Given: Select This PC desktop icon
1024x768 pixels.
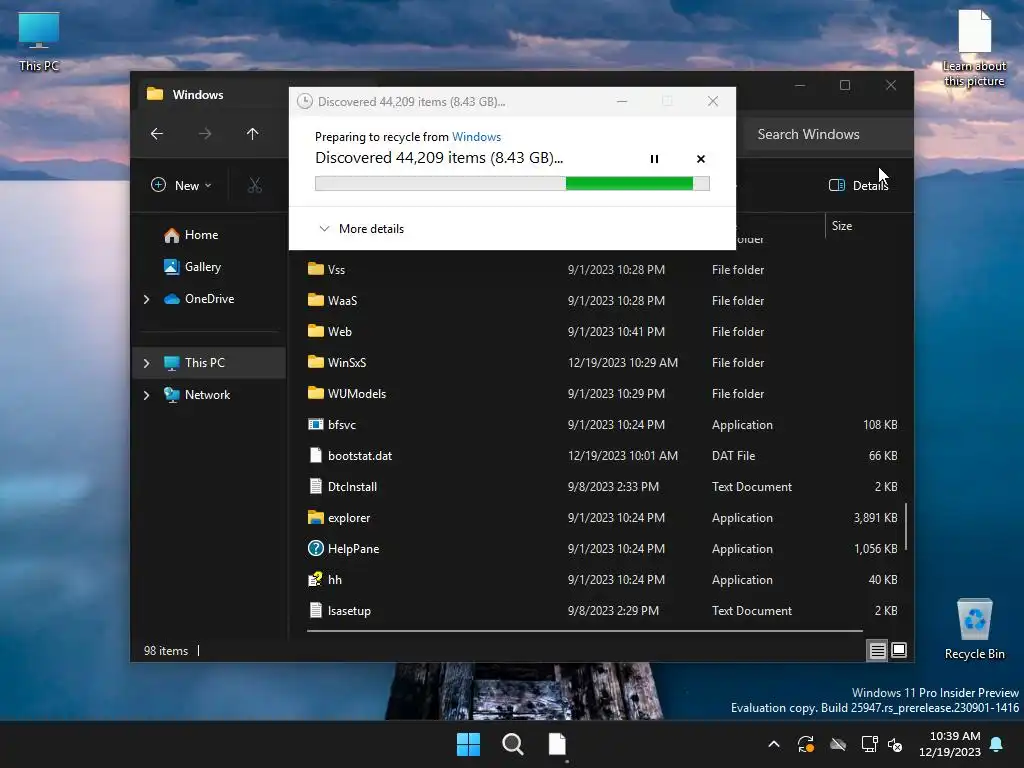Looking at the screenshot, I should point(39,42).
